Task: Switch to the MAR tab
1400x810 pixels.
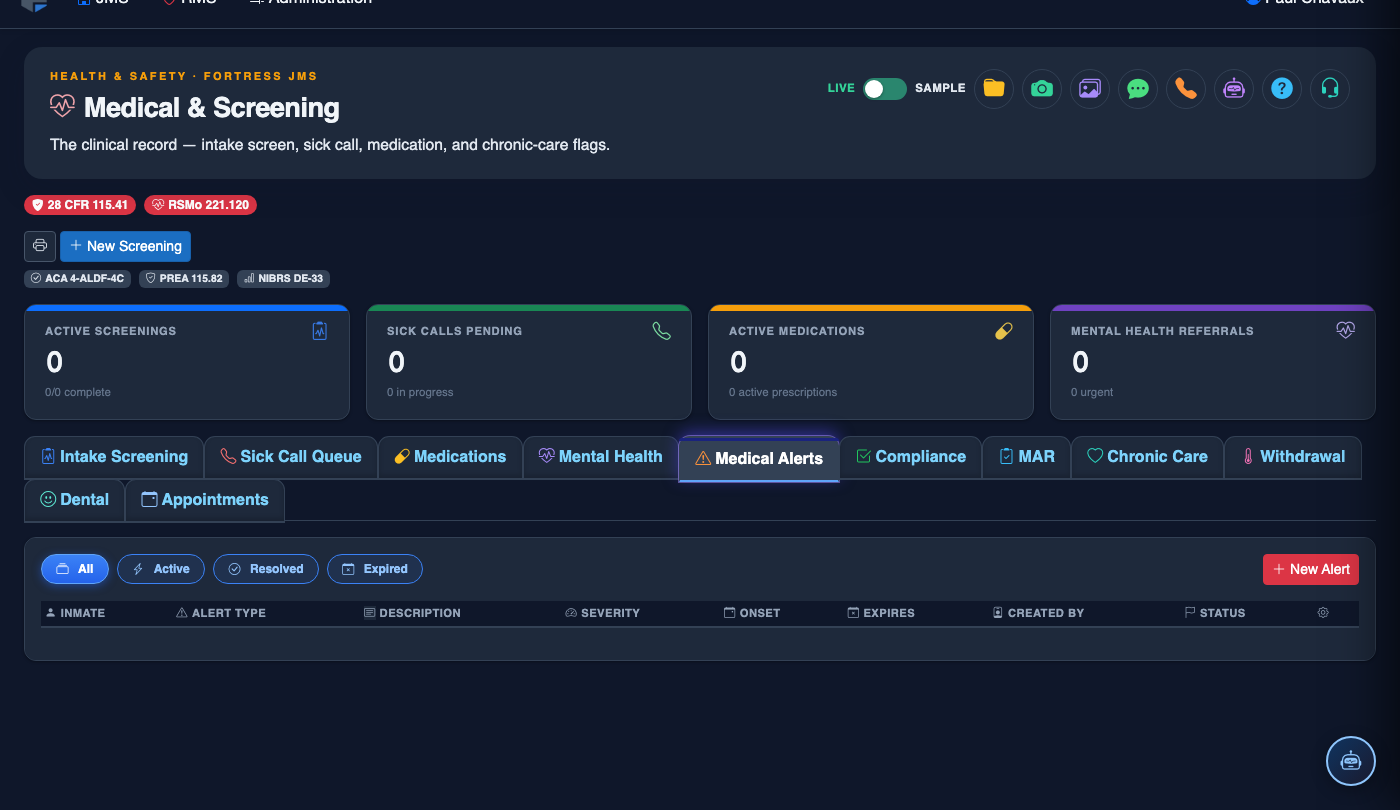Action: 1026,457
